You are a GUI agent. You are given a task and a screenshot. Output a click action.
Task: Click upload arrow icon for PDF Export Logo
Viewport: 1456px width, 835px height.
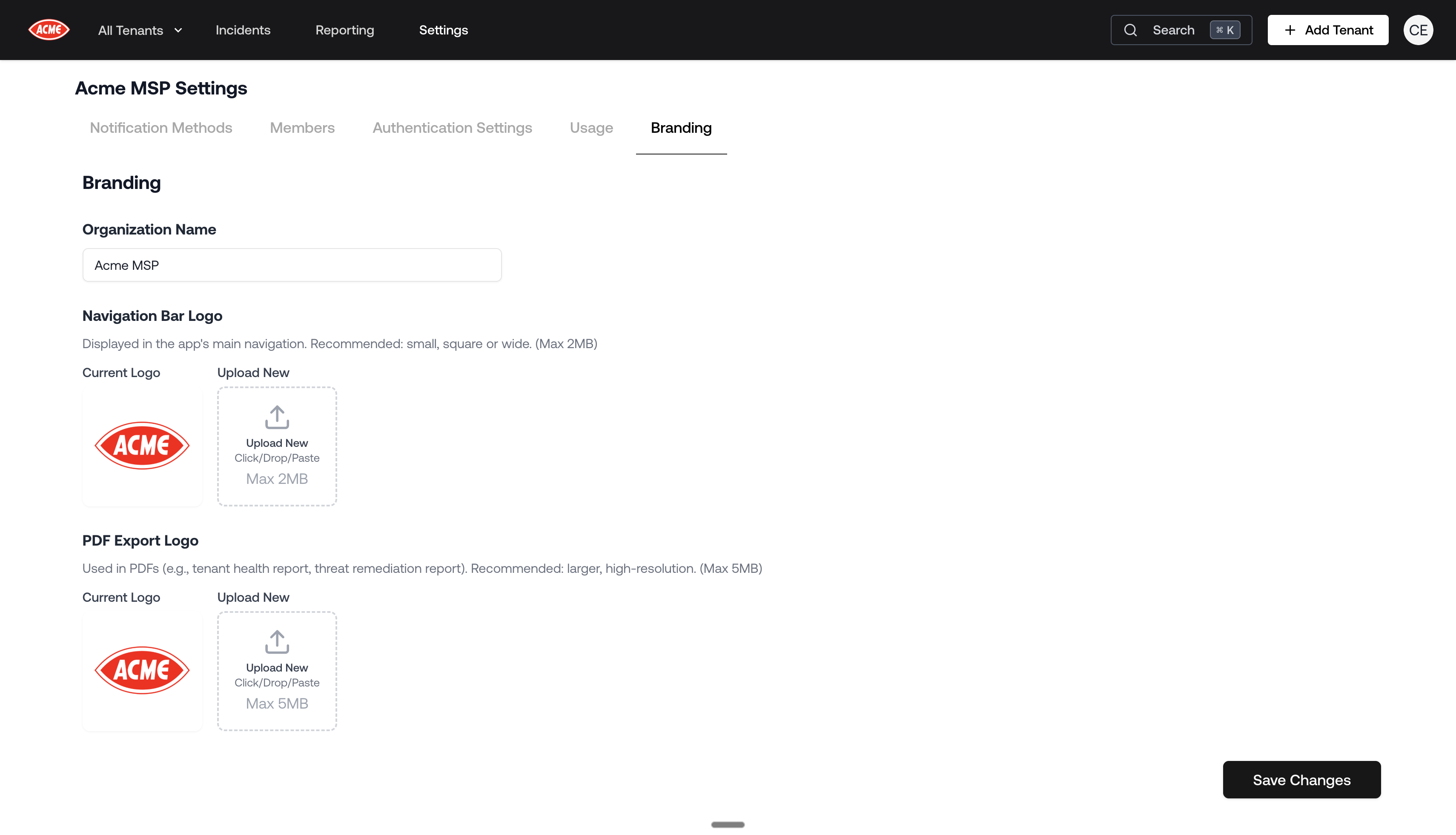coord(277,642)
